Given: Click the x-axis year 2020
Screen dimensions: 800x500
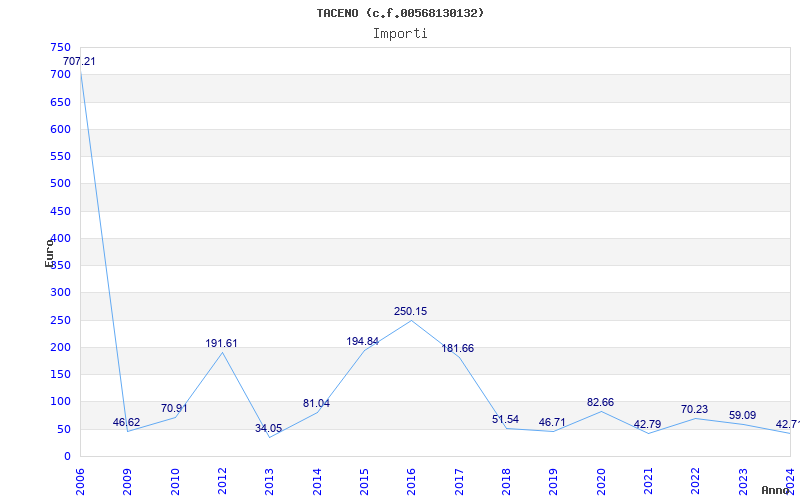Looking at the screenshot, I should 601,481.
